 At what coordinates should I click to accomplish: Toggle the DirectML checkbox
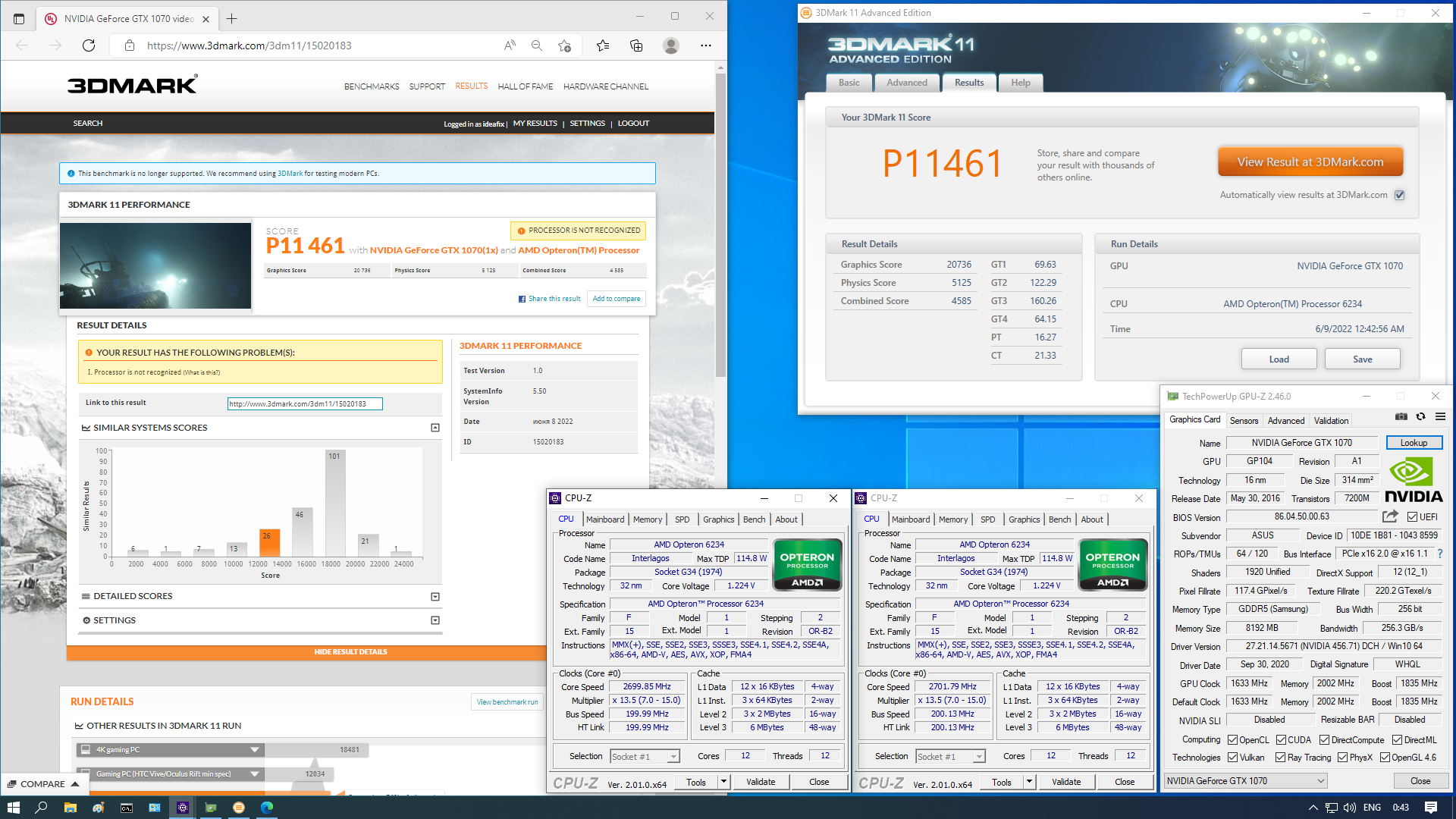click(x=1397, y=740)
